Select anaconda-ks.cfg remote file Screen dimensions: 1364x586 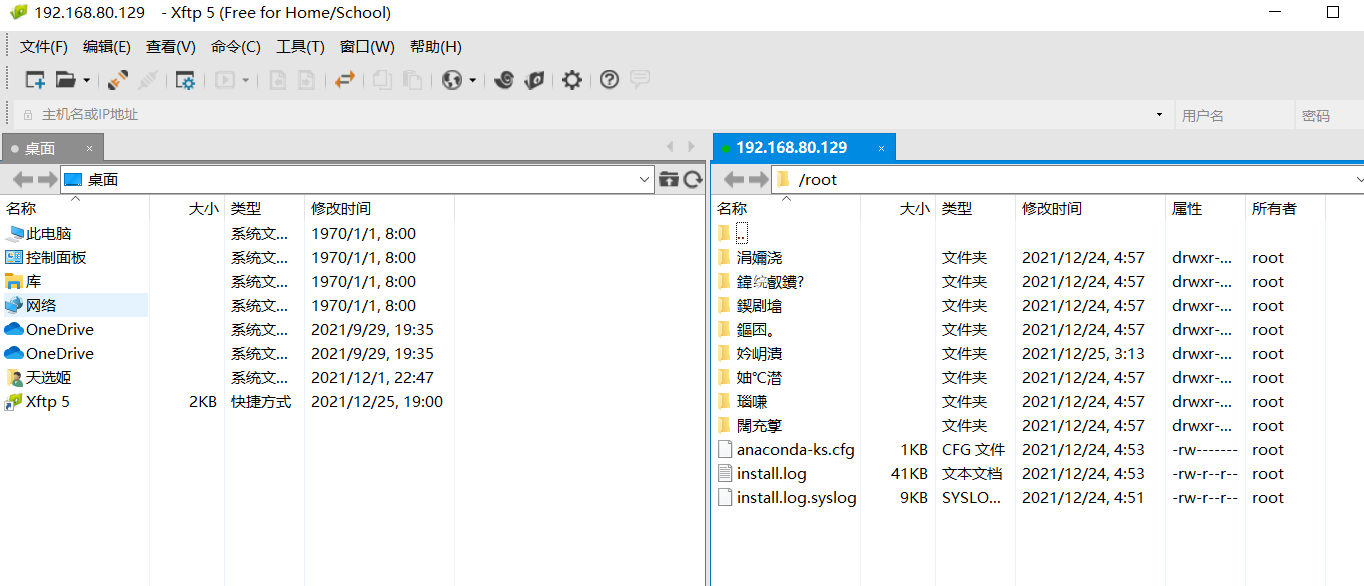pos(796,449)
